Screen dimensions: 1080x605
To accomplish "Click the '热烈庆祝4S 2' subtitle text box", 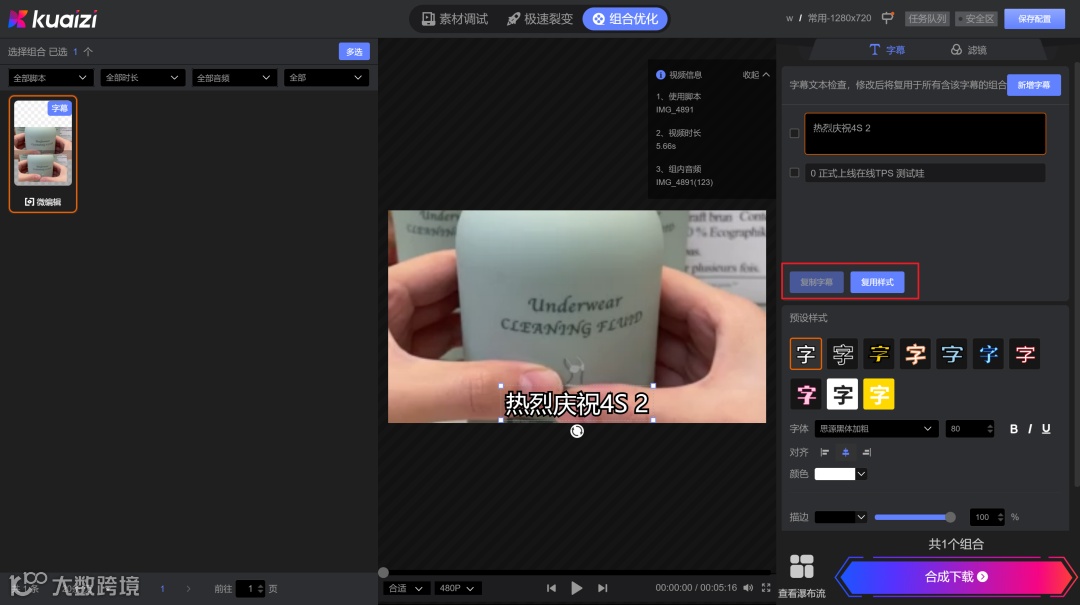I will pos(925,134).
